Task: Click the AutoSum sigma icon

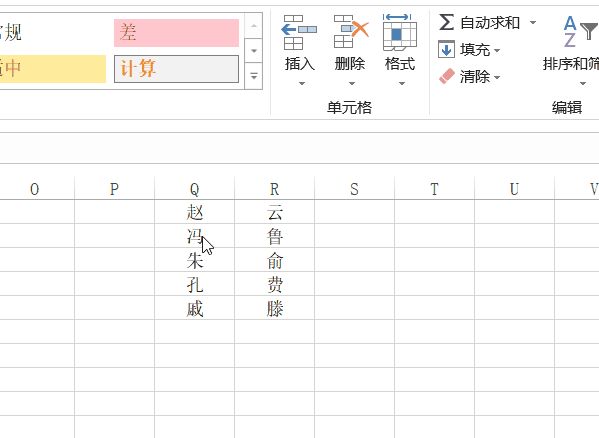Action: point(446,22)
